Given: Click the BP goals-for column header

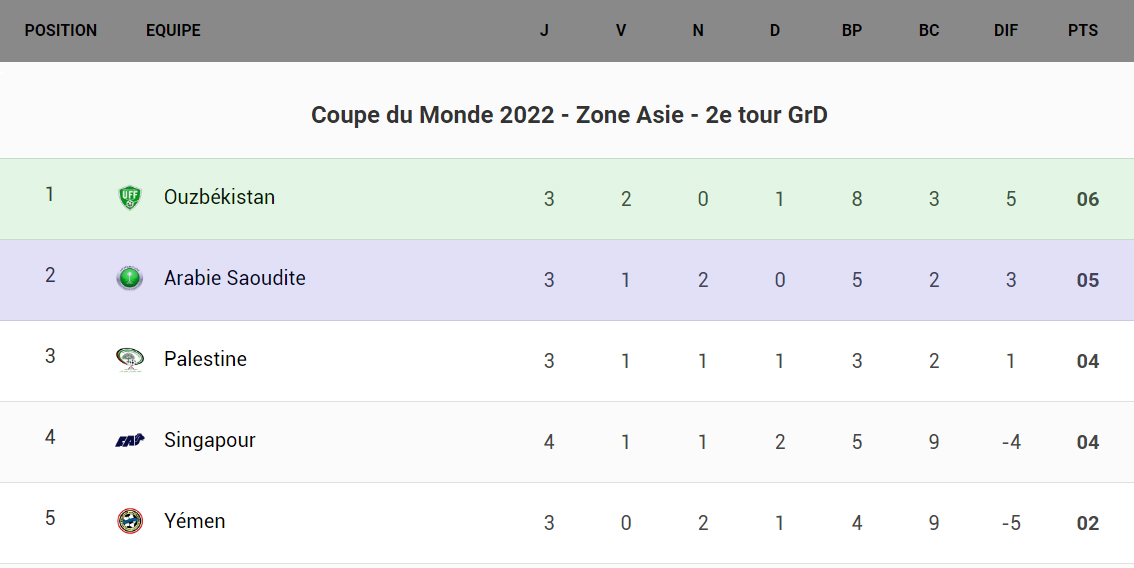Looking at the screenshot, I should [x=852, y=31].
